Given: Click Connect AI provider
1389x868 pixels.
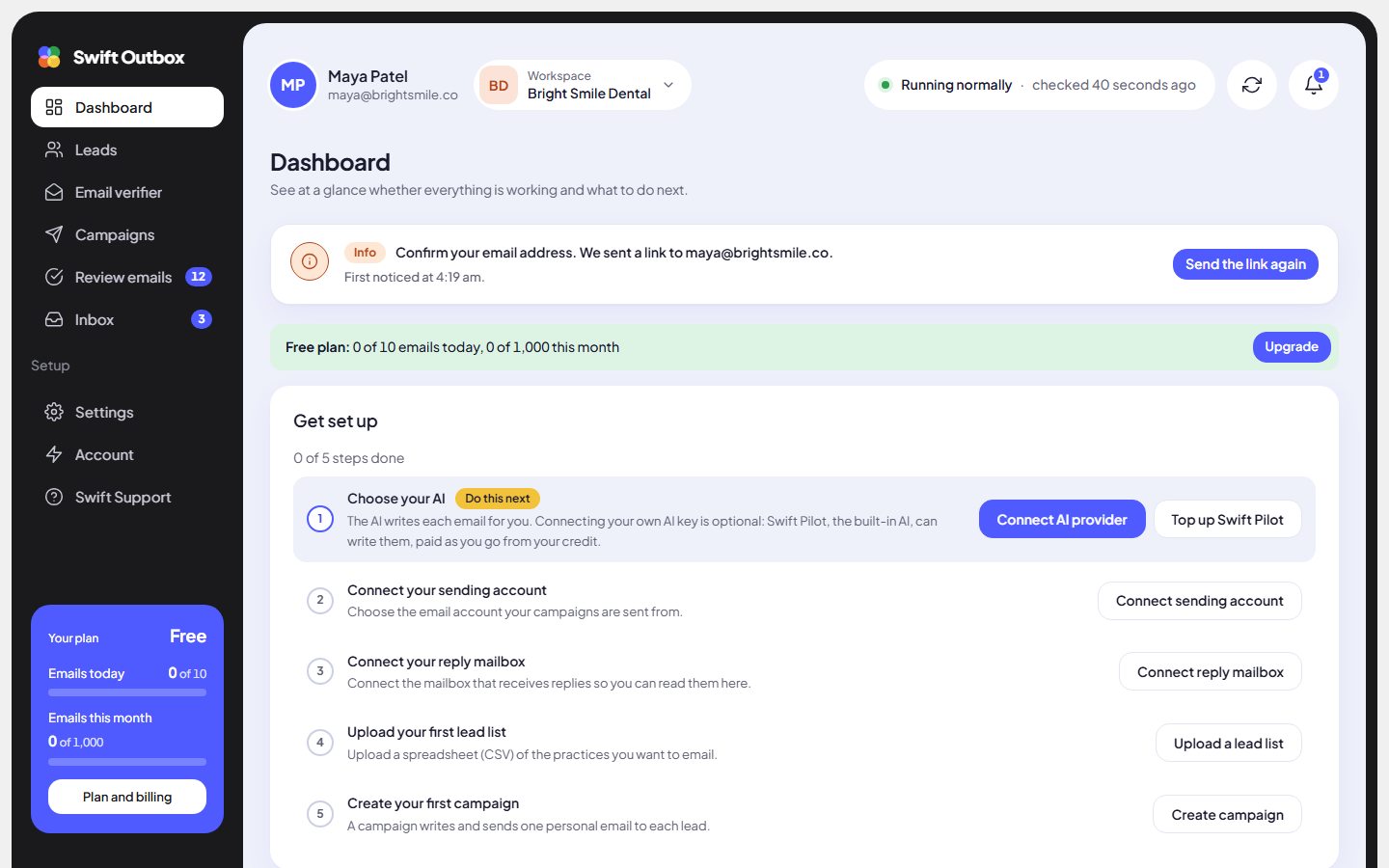Looking at the screenshot, I should (1062, 519).
